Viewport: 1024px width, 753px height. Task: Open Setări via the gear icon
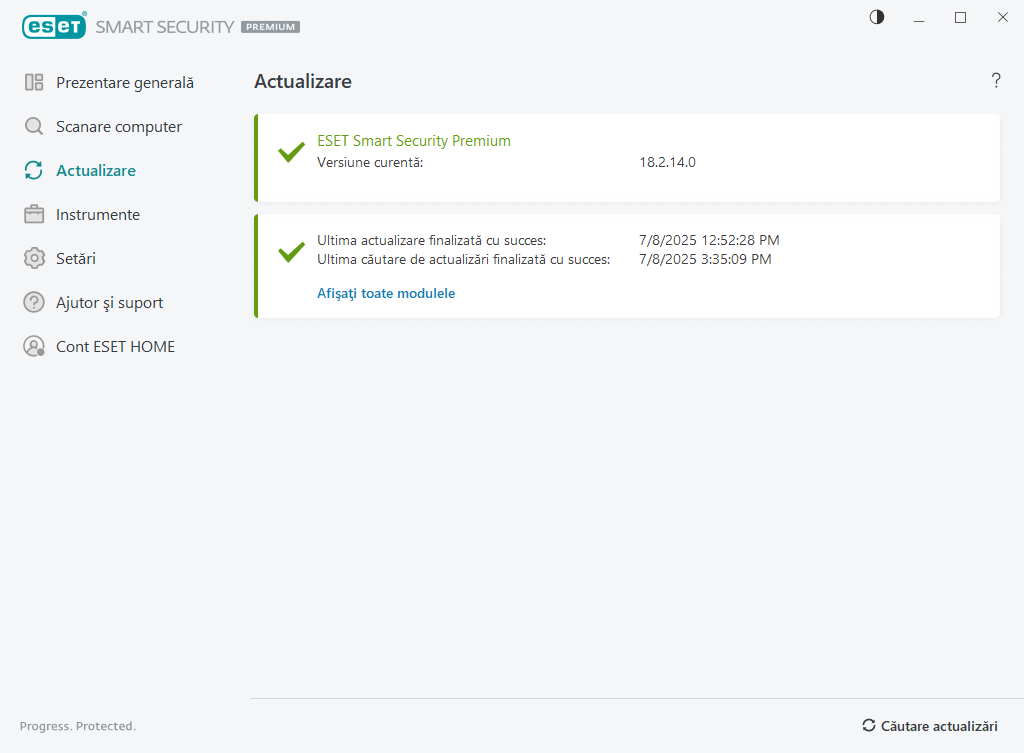(32, 258)
